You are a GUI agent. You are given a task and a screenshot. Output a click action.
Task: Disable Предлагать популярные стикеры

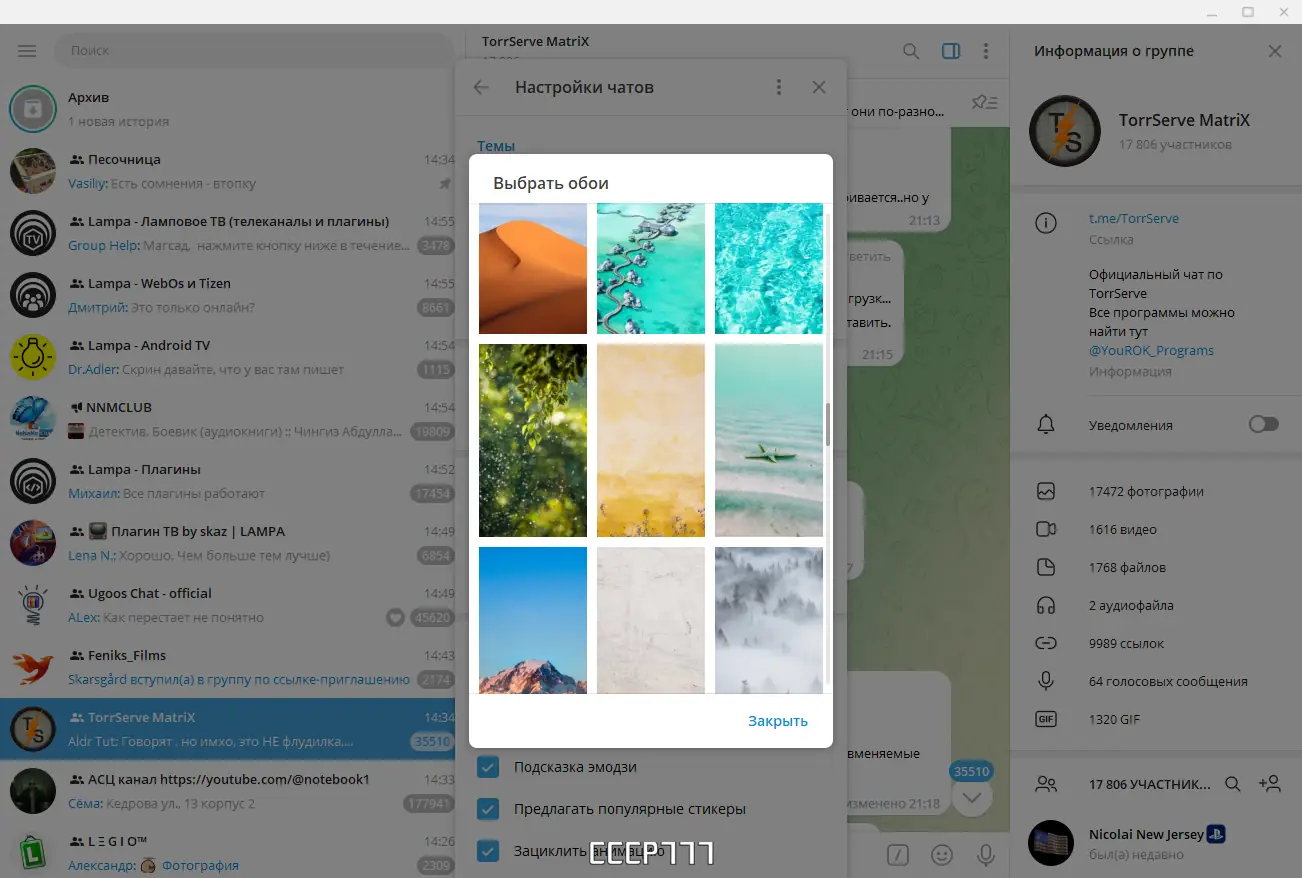[488, 809]
